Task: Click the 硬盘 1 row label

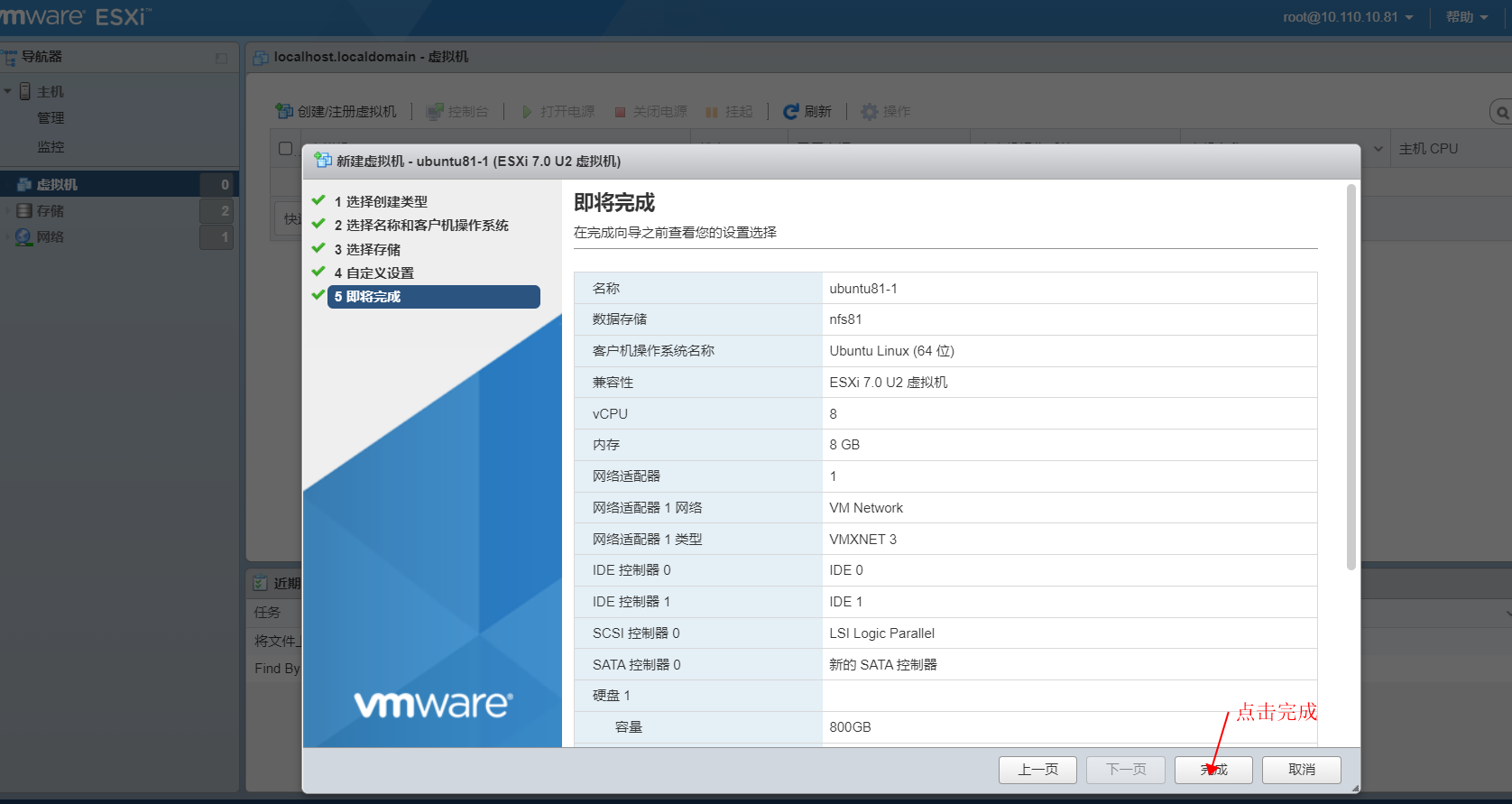Action: (x=611, y=696)
